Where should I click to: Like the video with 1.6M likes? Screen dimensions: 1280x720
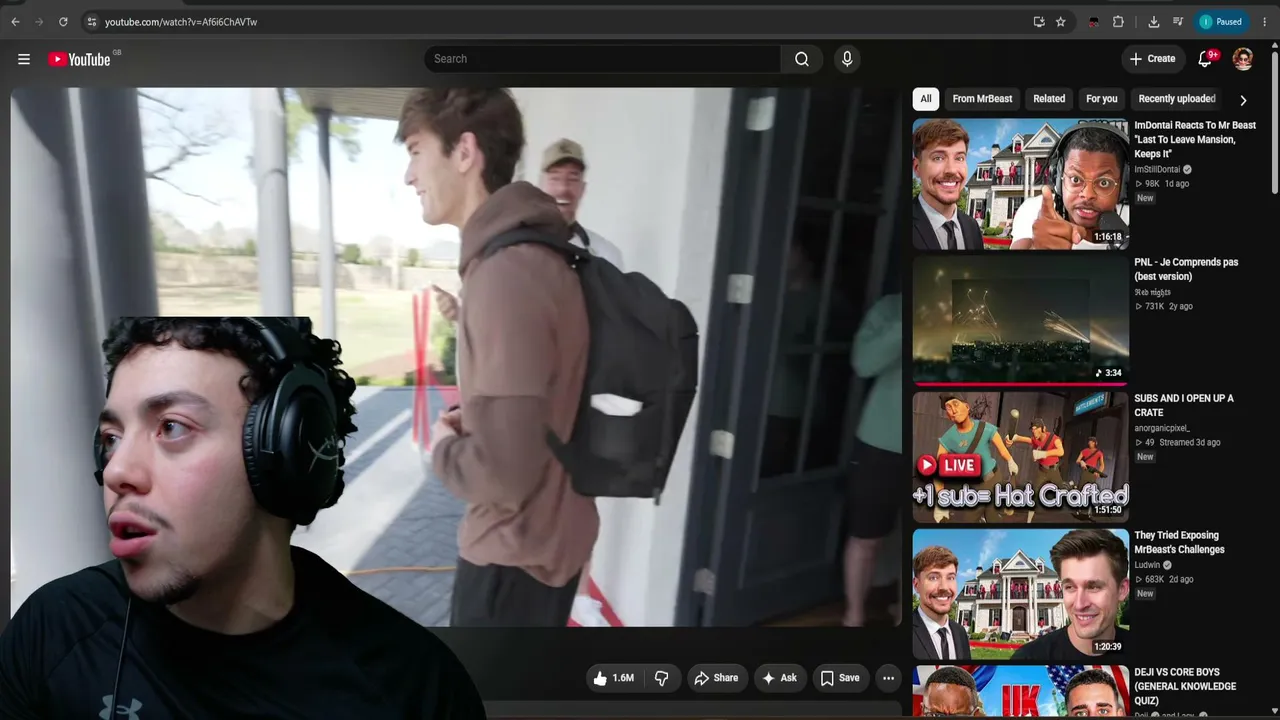point(614,678)
